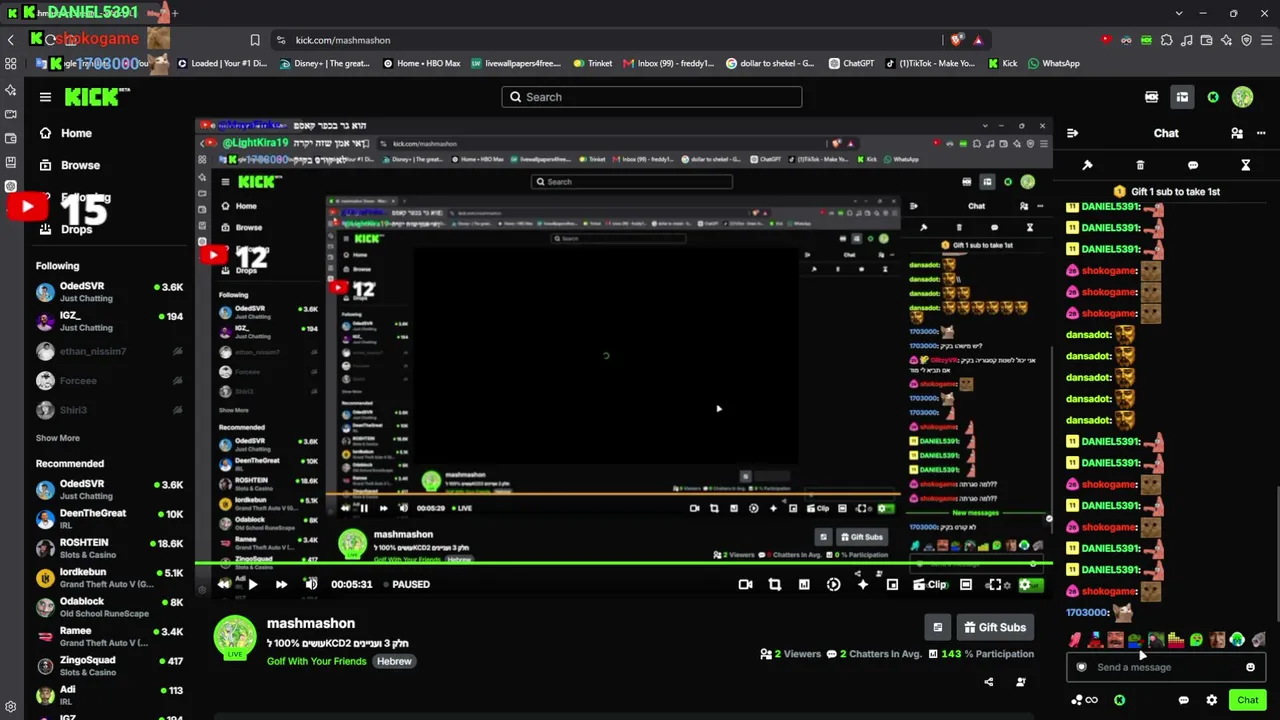The height and width of the screenshot is (720, 1280).
Task: Open lordkebun recommended channel
Action: (x=110, y=578)
